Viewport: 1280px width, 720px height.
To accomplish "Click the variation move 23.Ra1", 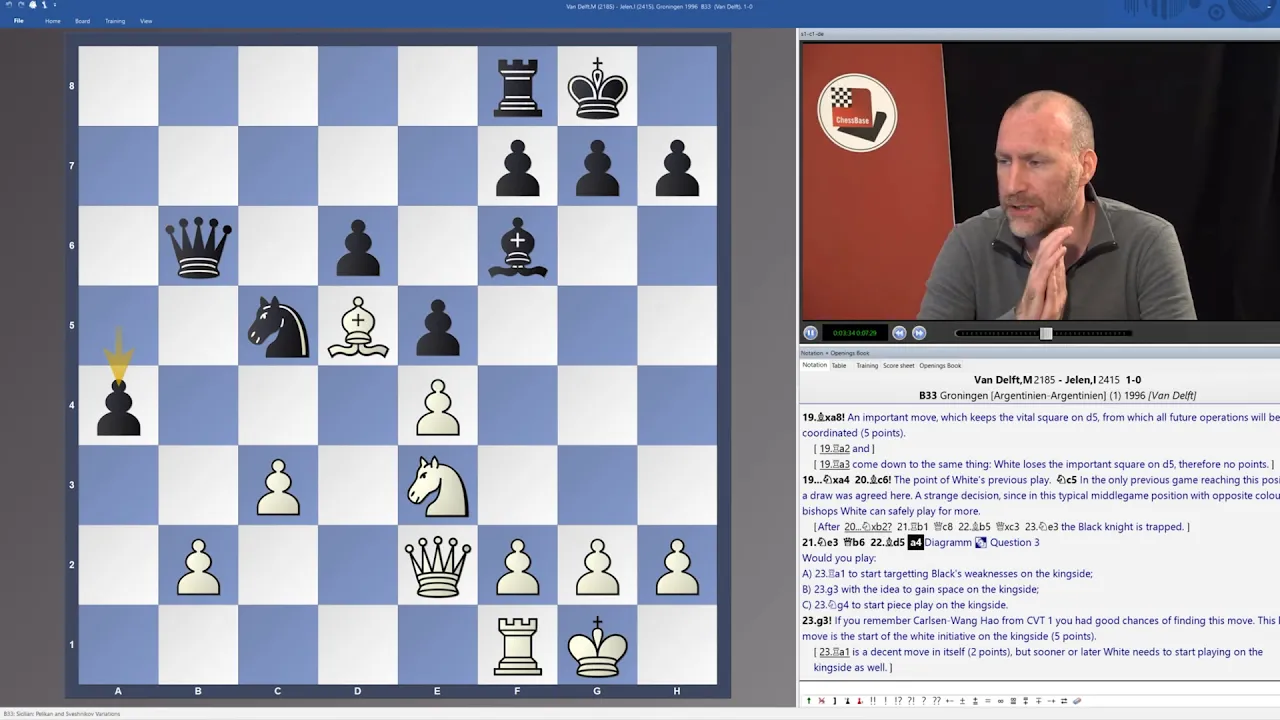I will pyautogui.click(x=835, y=652).
